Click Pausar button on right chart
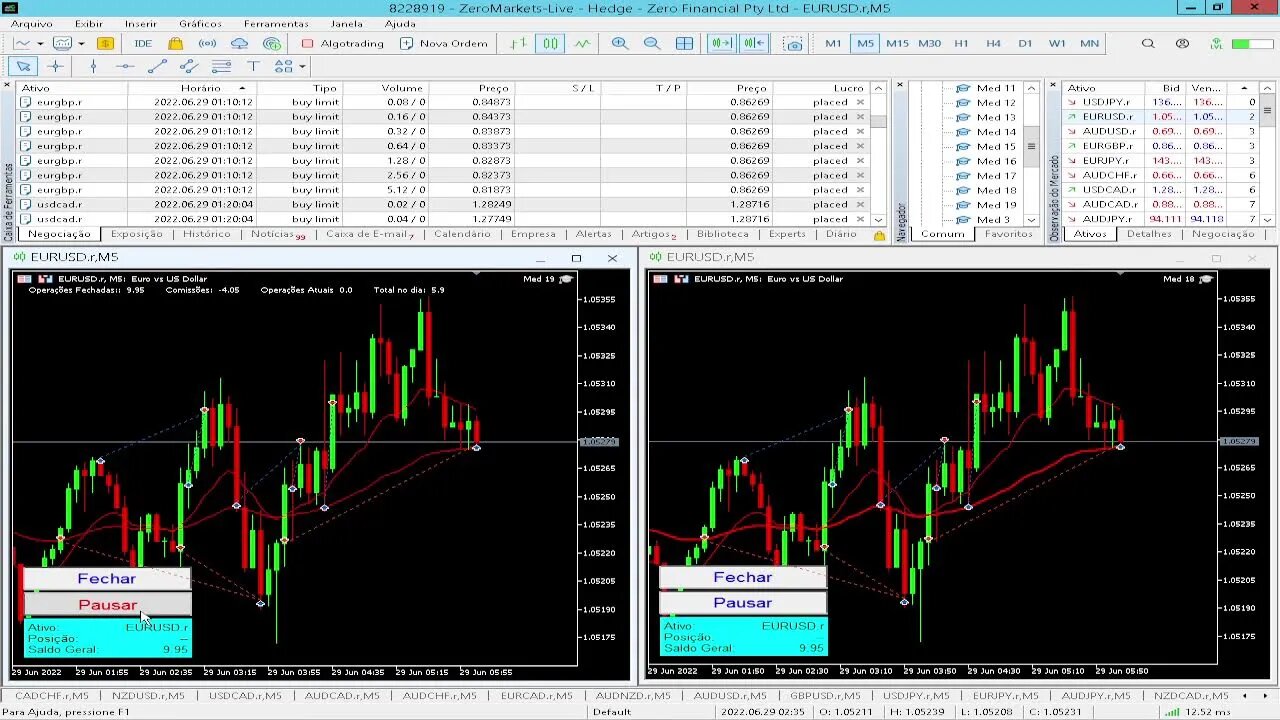Screen dimensions: 1280x720 [x=742, y=603]
